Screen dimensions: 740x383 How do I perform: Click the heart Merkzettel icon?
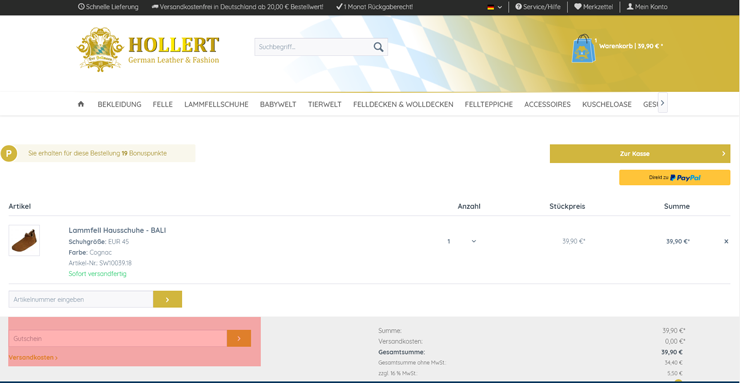tap(578, 7)
